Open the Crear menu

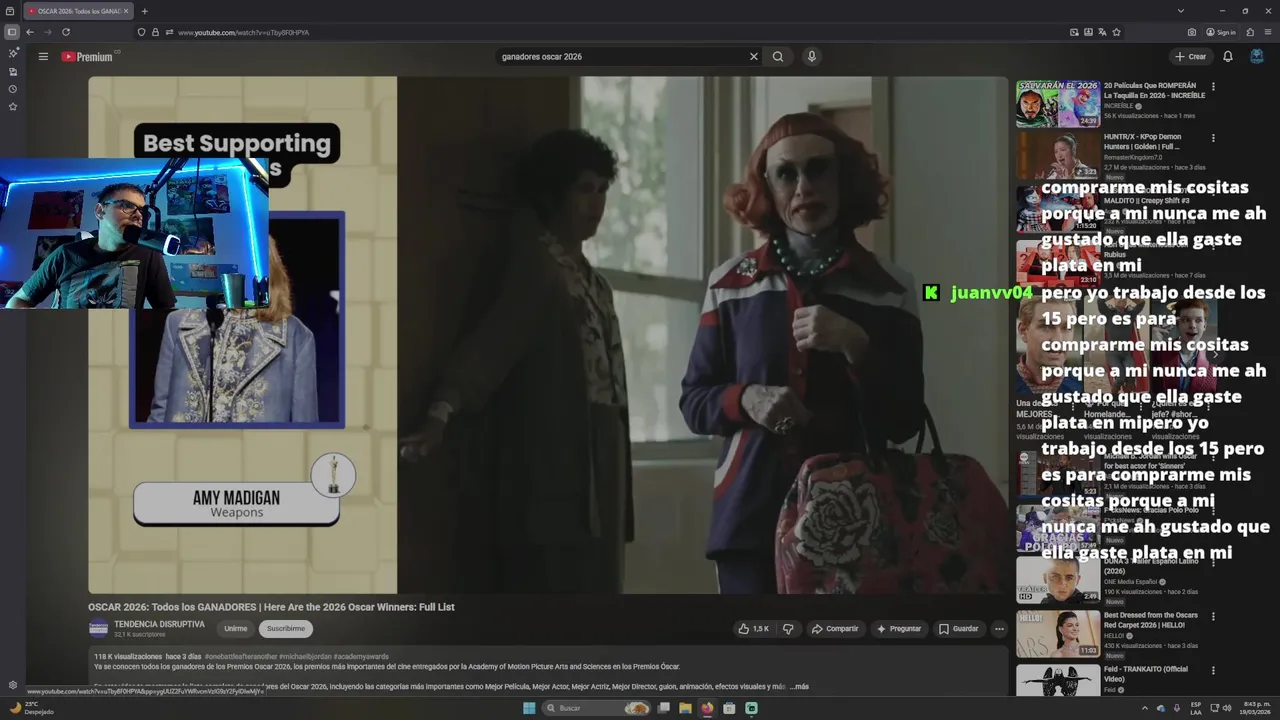(1191, 57)
